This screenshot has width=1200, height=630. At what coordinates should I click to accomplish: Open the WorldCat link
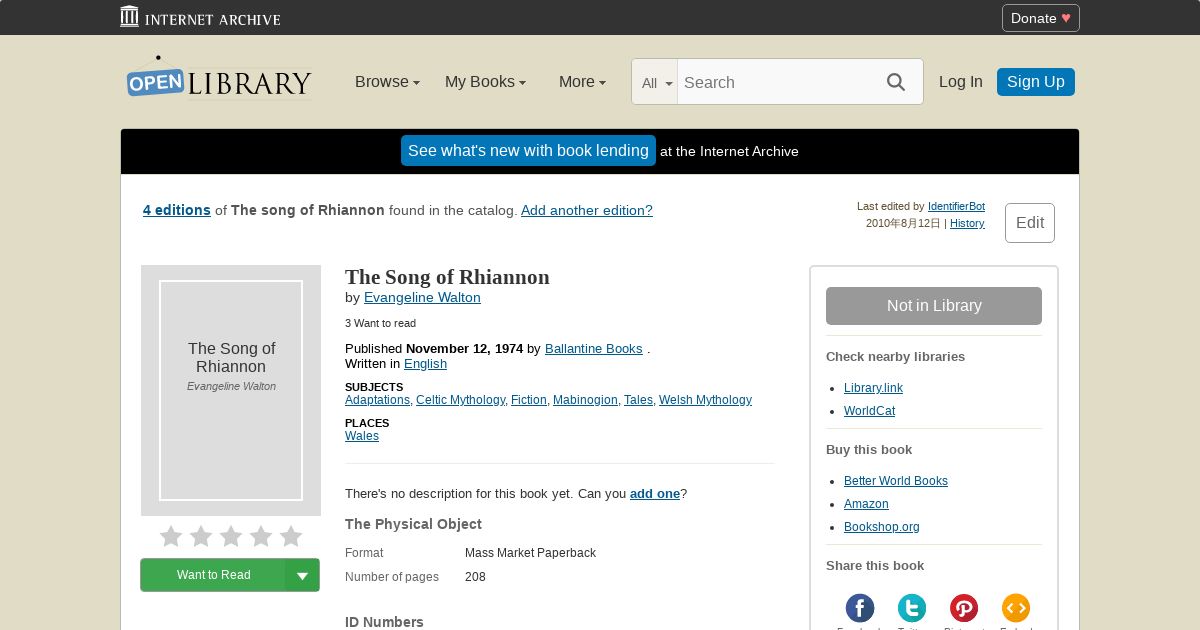point(869,411)
